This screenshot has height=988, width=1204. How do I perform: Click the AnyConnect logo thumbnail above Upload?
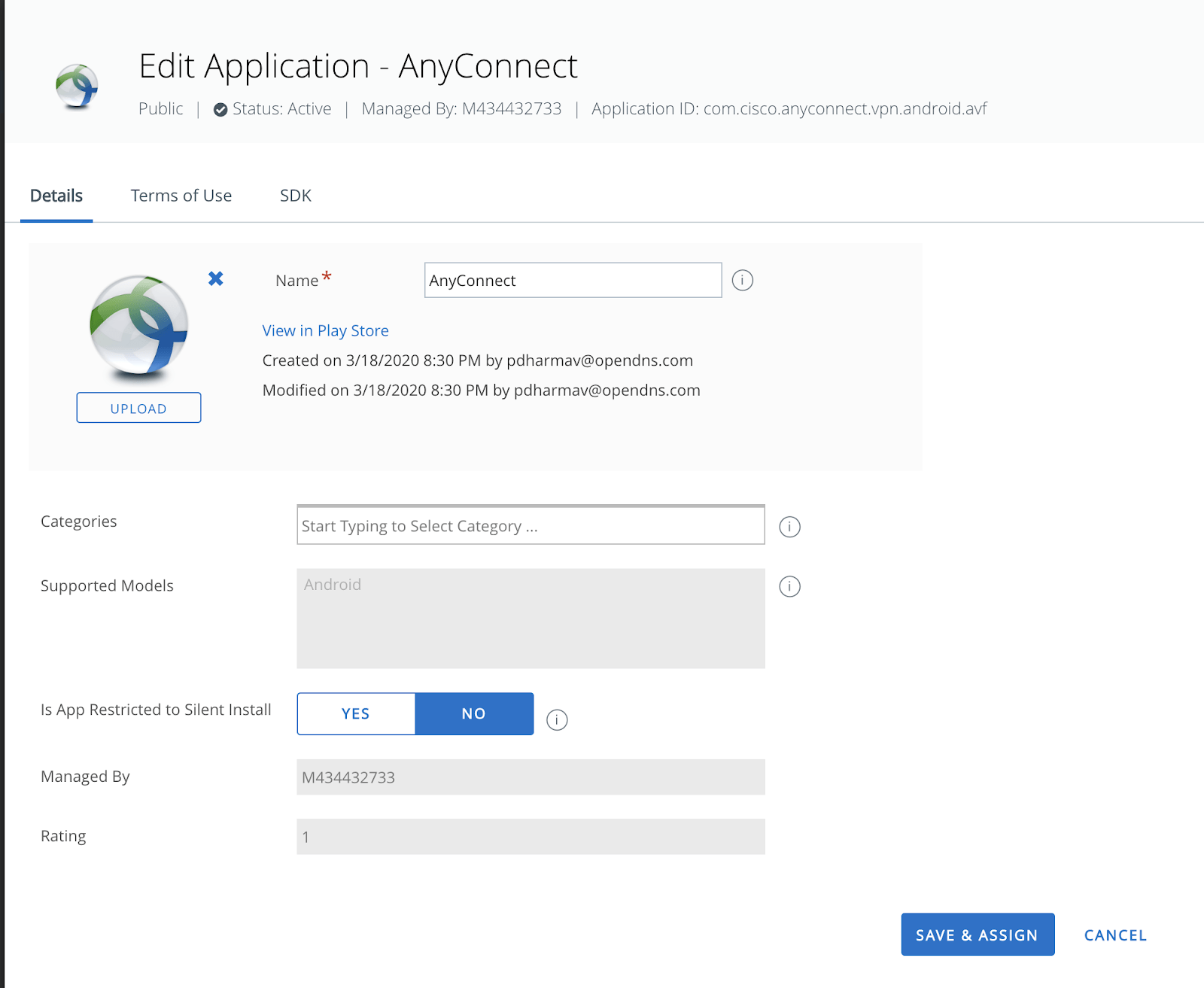tap(138, 329)
